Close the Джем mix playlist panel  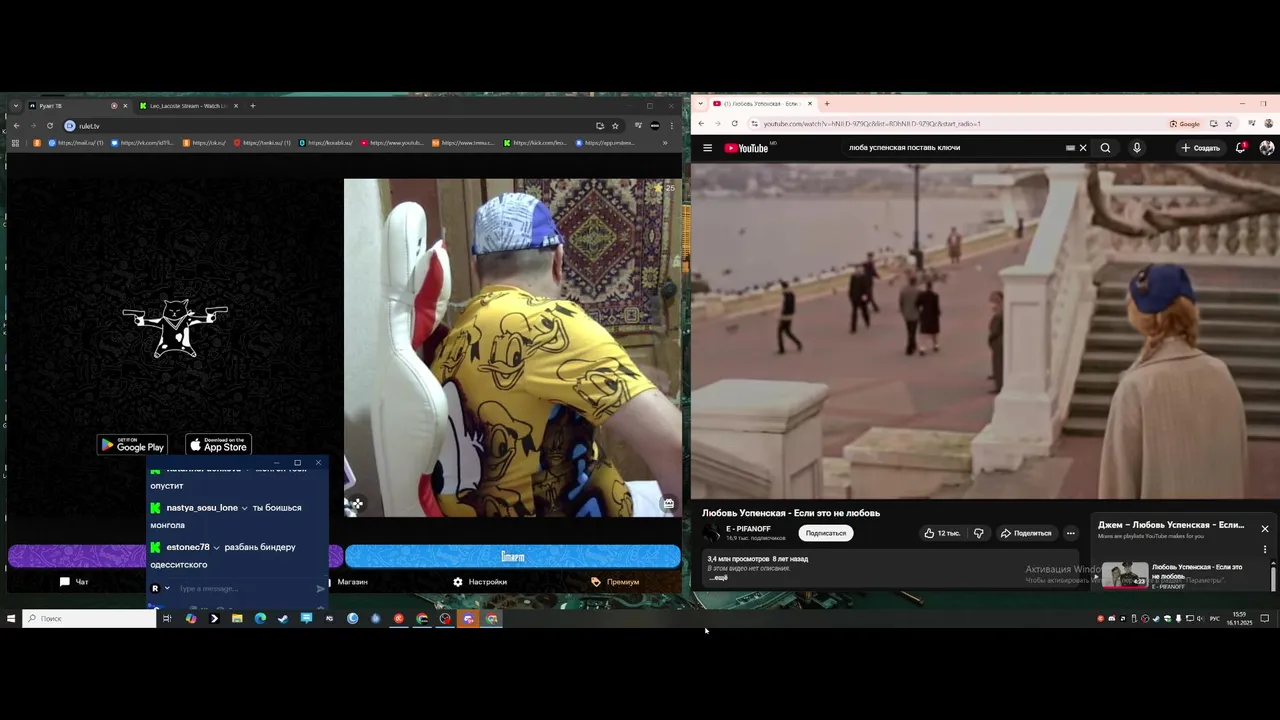pyautogui.click(x=1264, y=529)
